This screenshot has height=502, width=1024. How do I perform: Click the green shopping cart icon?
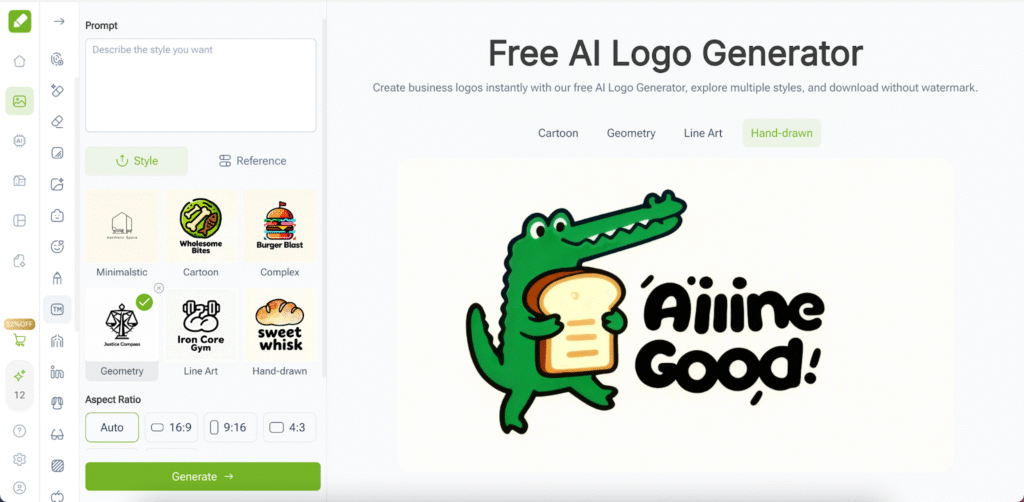click(20, 340)
